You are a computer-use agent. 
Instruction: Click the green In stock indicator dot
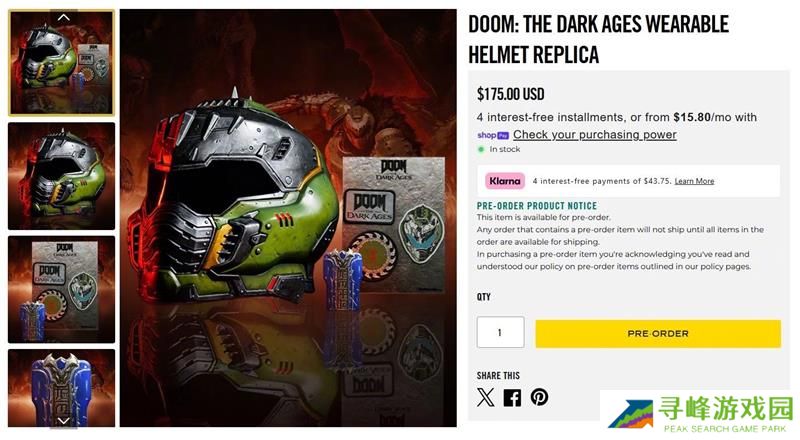tap(481, 150)
